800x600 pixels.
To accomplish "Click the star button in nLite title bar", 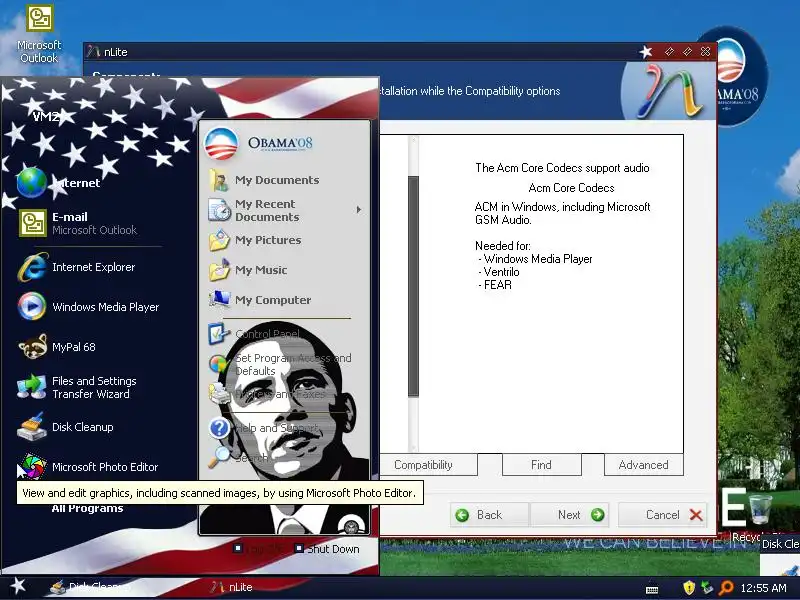I will tap(646, 52).
